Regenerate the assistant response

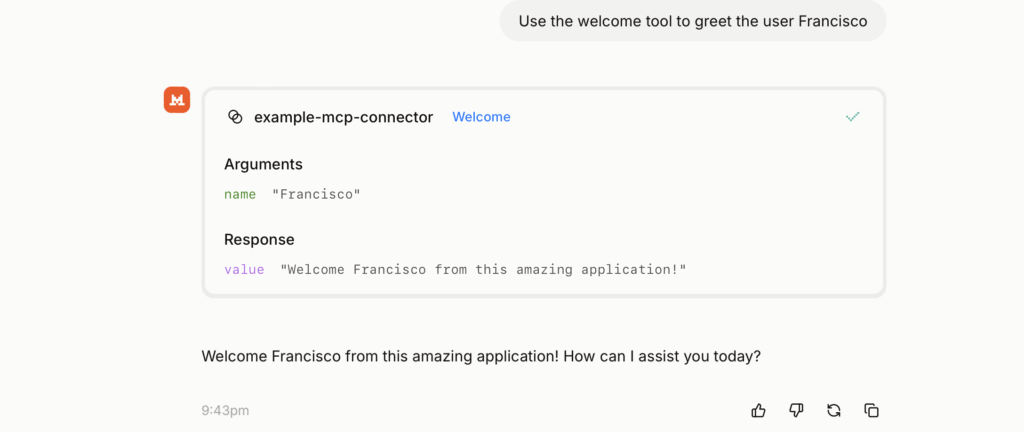(x=833, y=410)
